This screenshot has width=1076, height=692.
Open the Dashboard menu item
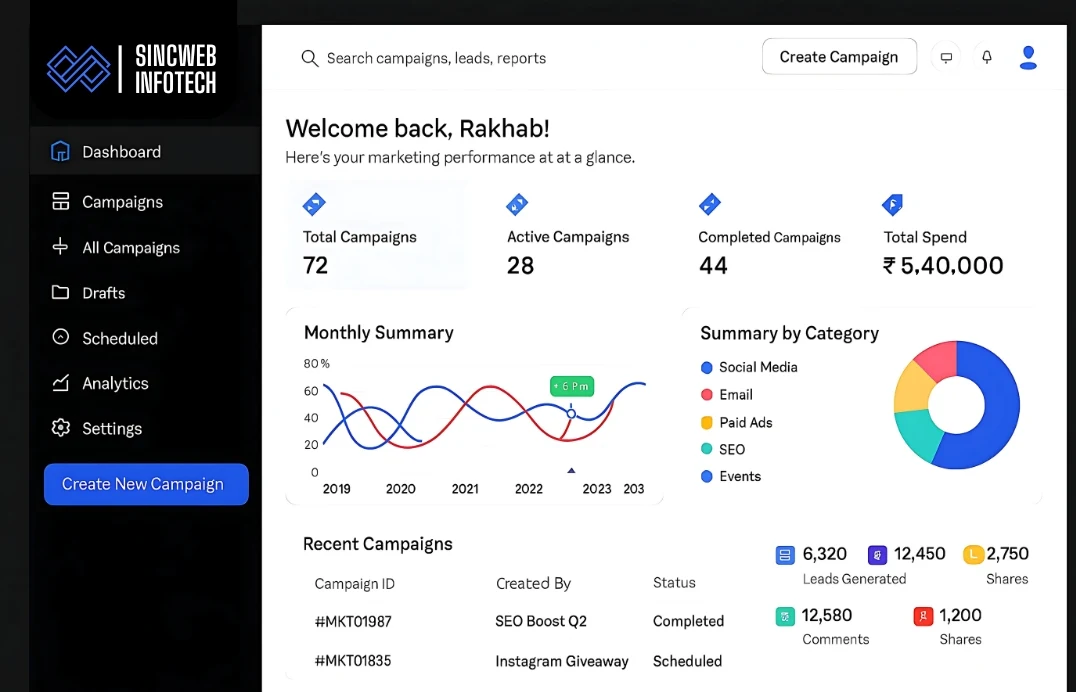pyautogui.click(x=121, y=152)
